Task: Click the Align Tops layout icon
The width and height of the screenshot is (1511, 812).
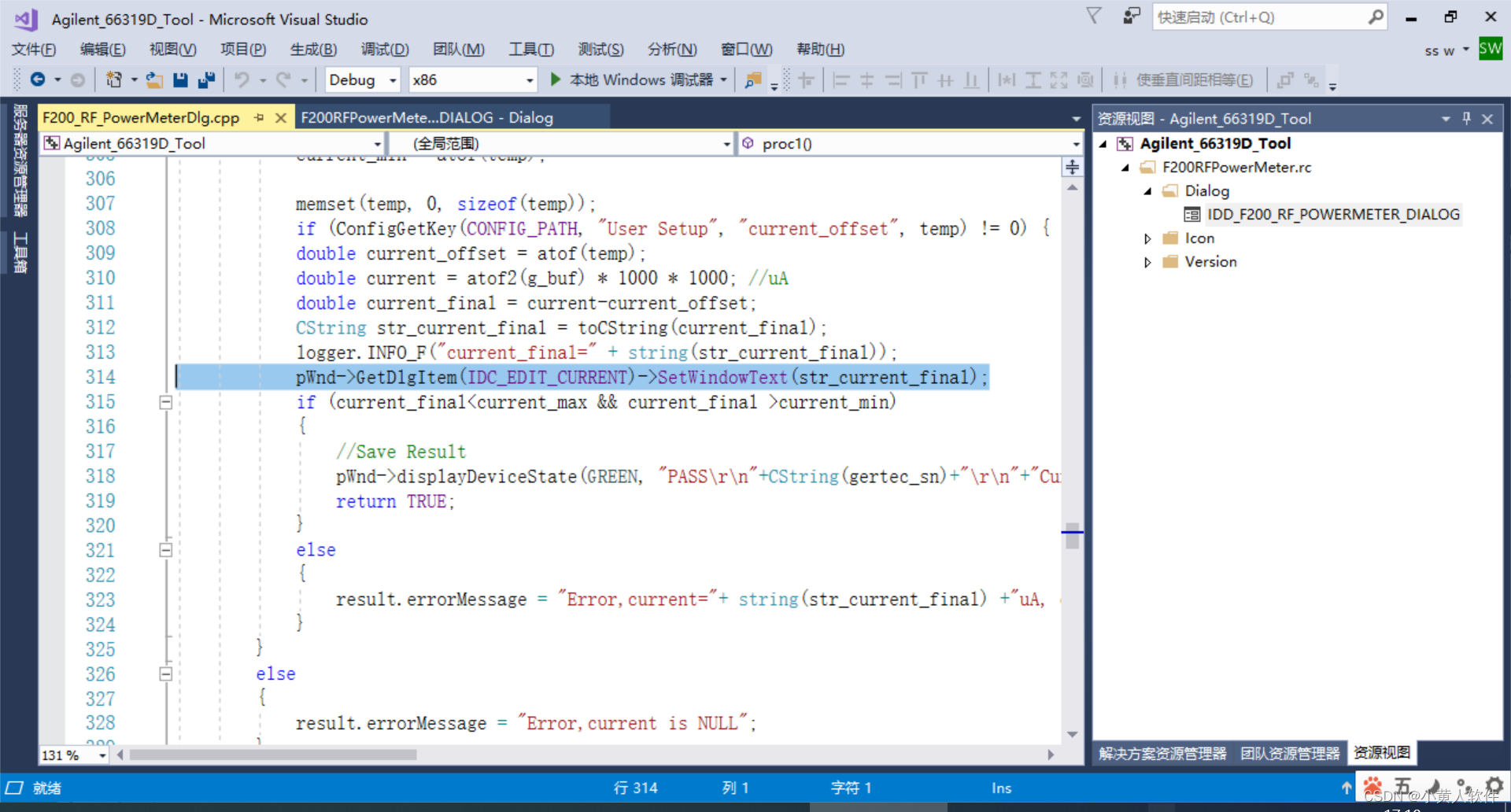Action: click(919, 80)
